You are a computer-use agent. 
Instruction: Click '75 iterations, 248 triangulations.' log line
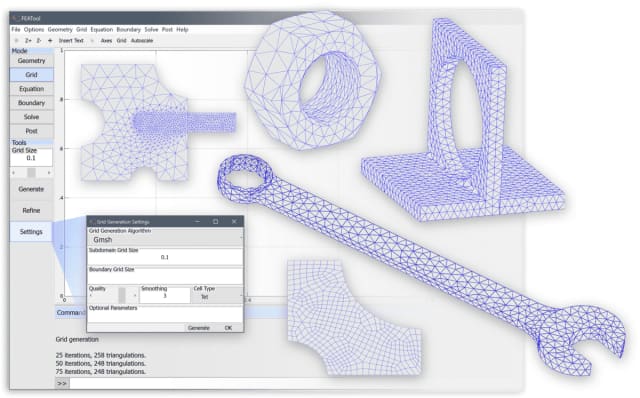pos(101,371)
